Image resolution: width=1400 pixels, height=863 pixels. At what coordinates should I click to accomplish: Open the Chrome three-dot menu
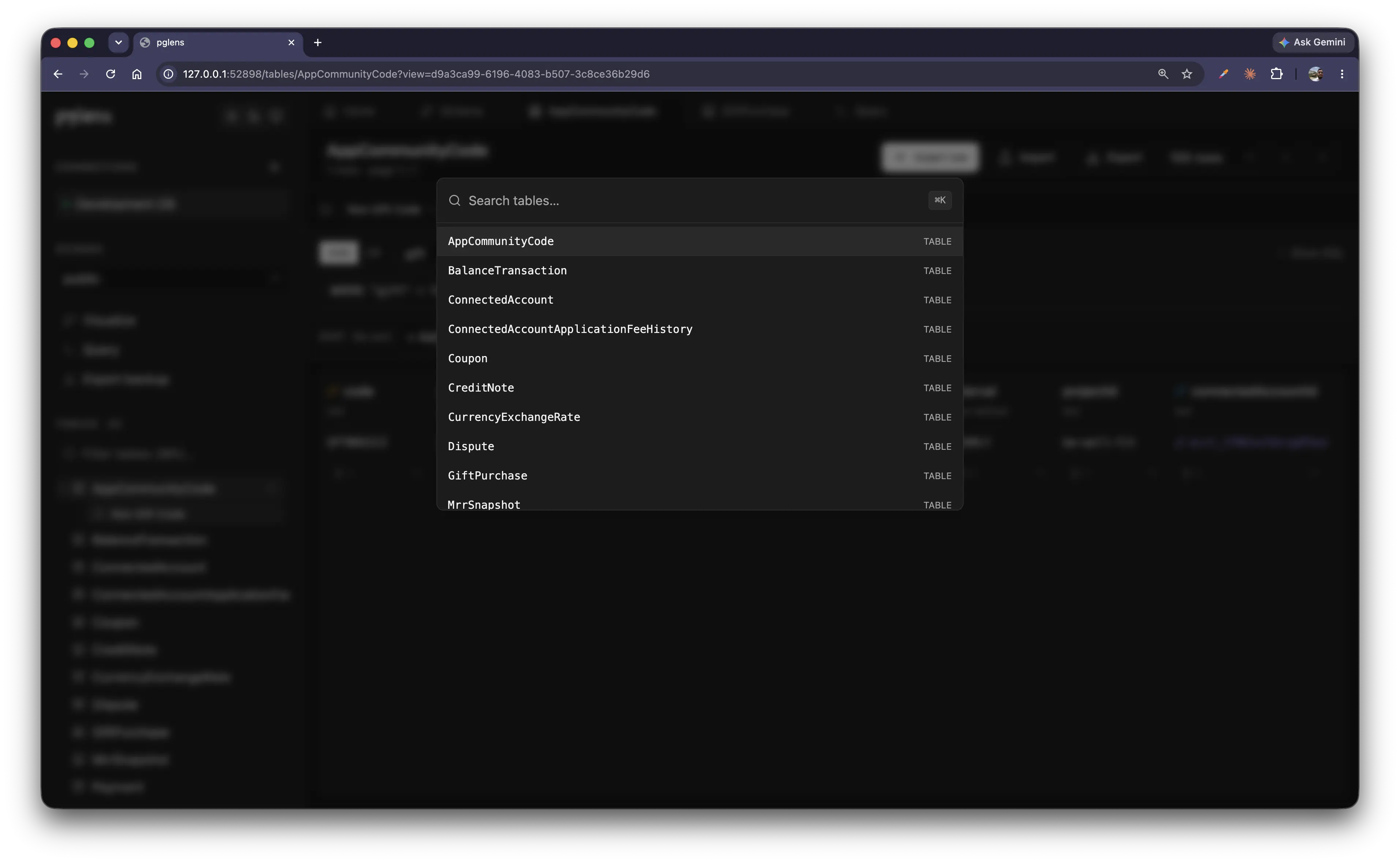click(x=1342, y=74)
